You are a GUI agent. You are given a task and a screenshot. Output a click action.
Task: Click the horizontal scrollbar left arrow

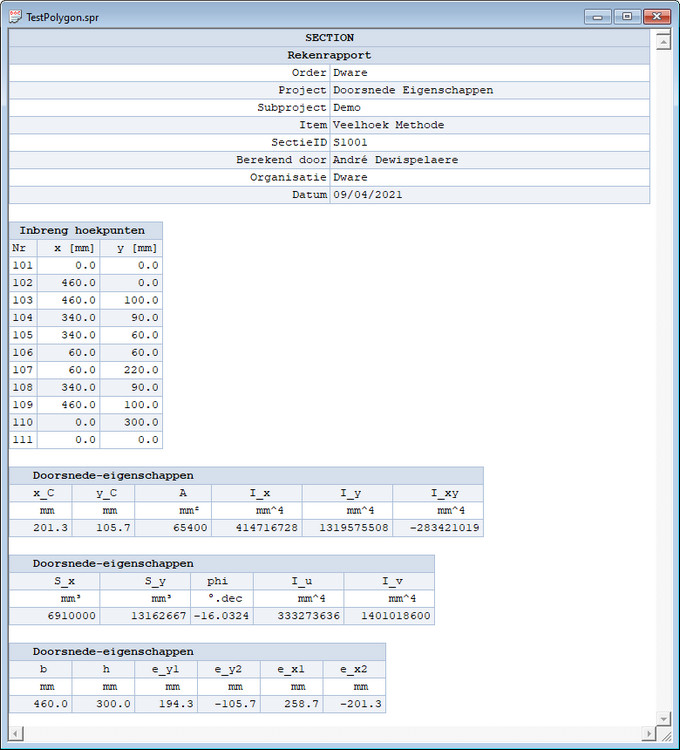pyautogui.click(x=16, y=734)
